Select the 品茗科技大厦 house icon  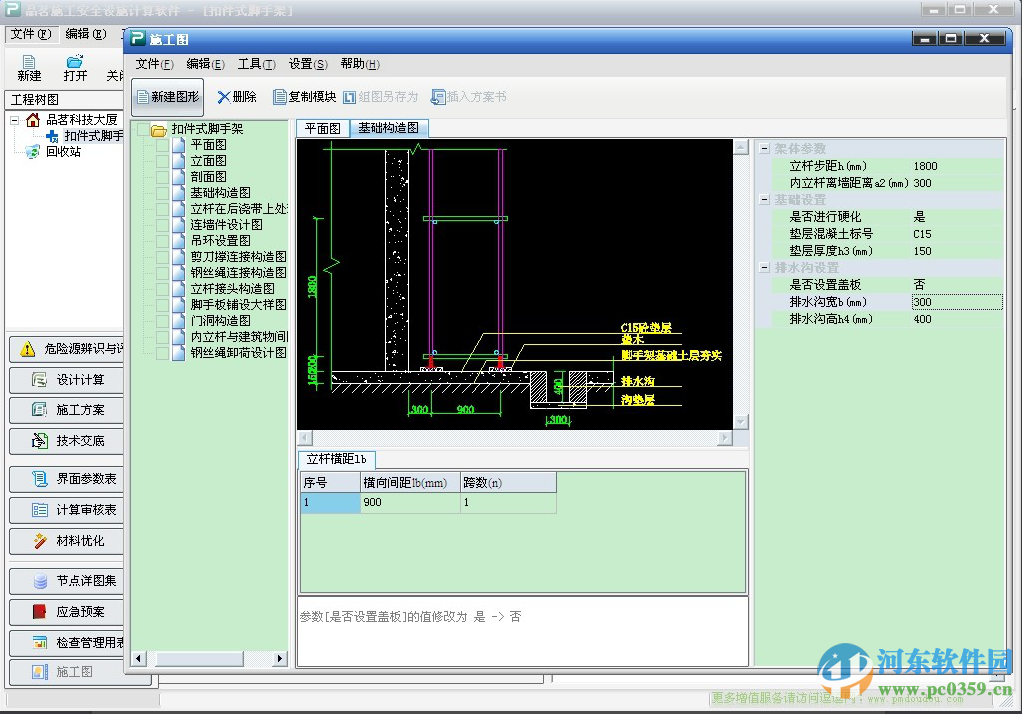click(33, 119)
